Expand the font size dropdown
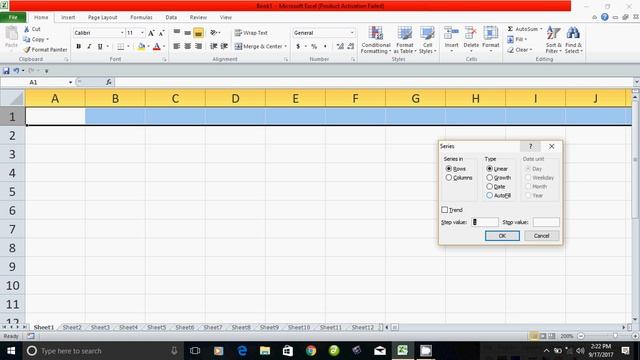The height and width of the screenshot is (360, 640). coord(142,33)
